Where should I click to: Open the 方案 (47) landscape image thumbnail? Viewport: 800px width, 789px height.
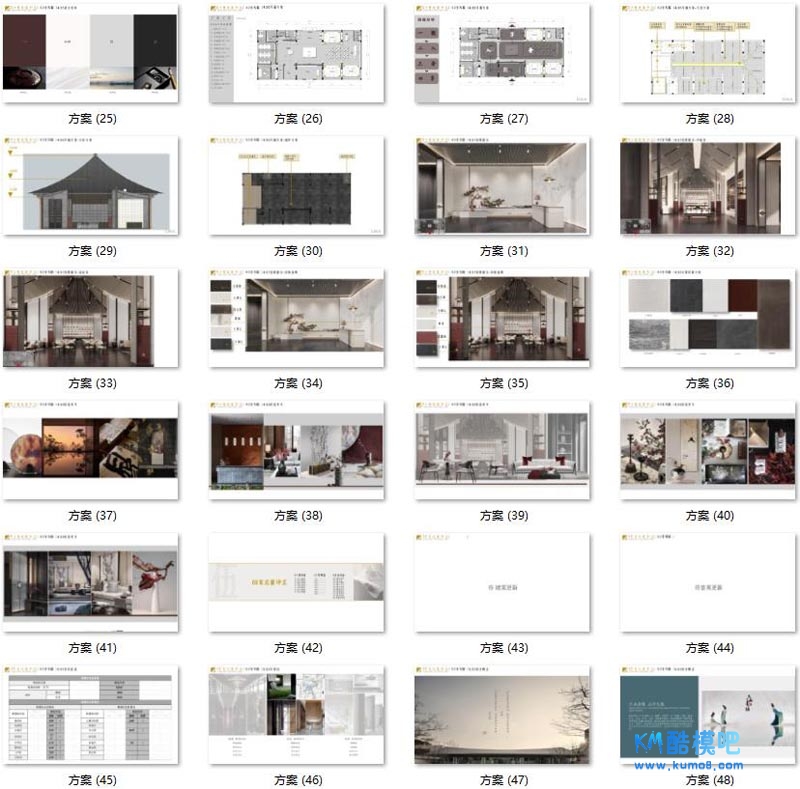[x=503, y=715]
